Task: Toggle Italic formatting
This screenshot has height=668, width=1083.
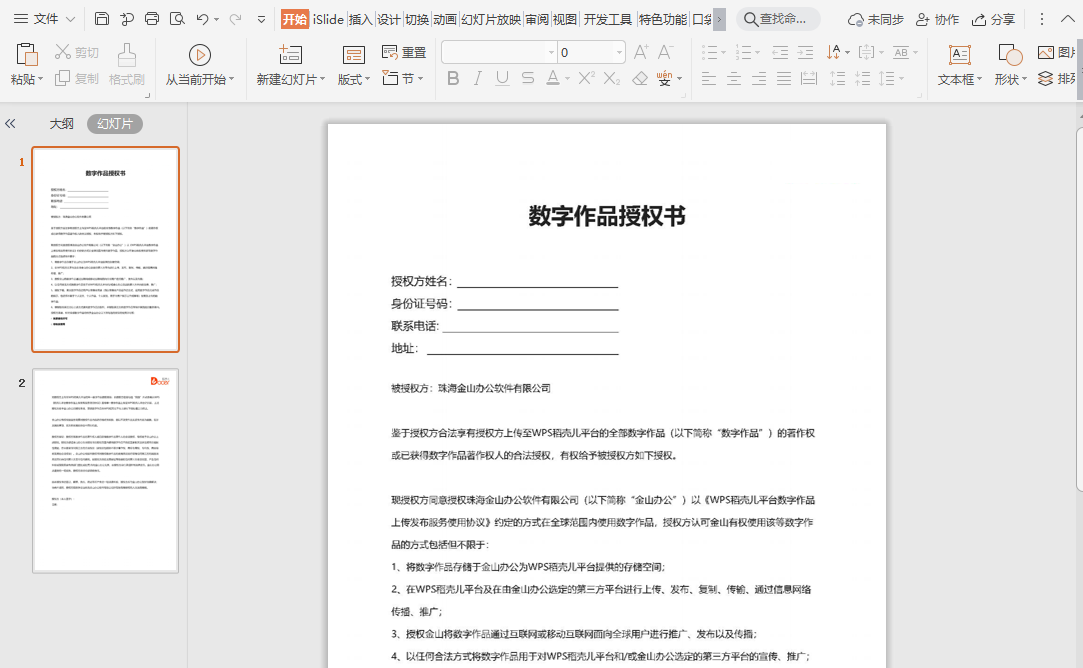Action: (477, 78)
